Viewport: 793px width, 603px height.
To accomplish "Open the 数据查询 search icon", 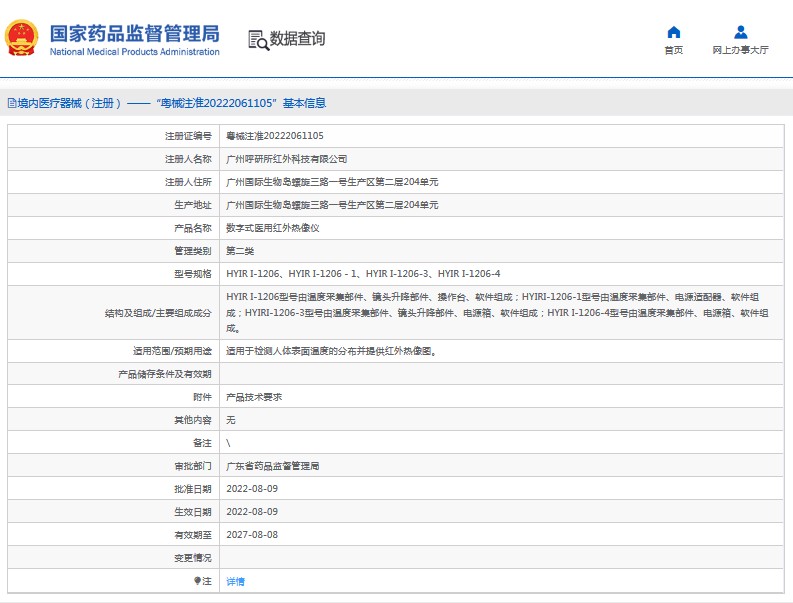I will (258, 40).
